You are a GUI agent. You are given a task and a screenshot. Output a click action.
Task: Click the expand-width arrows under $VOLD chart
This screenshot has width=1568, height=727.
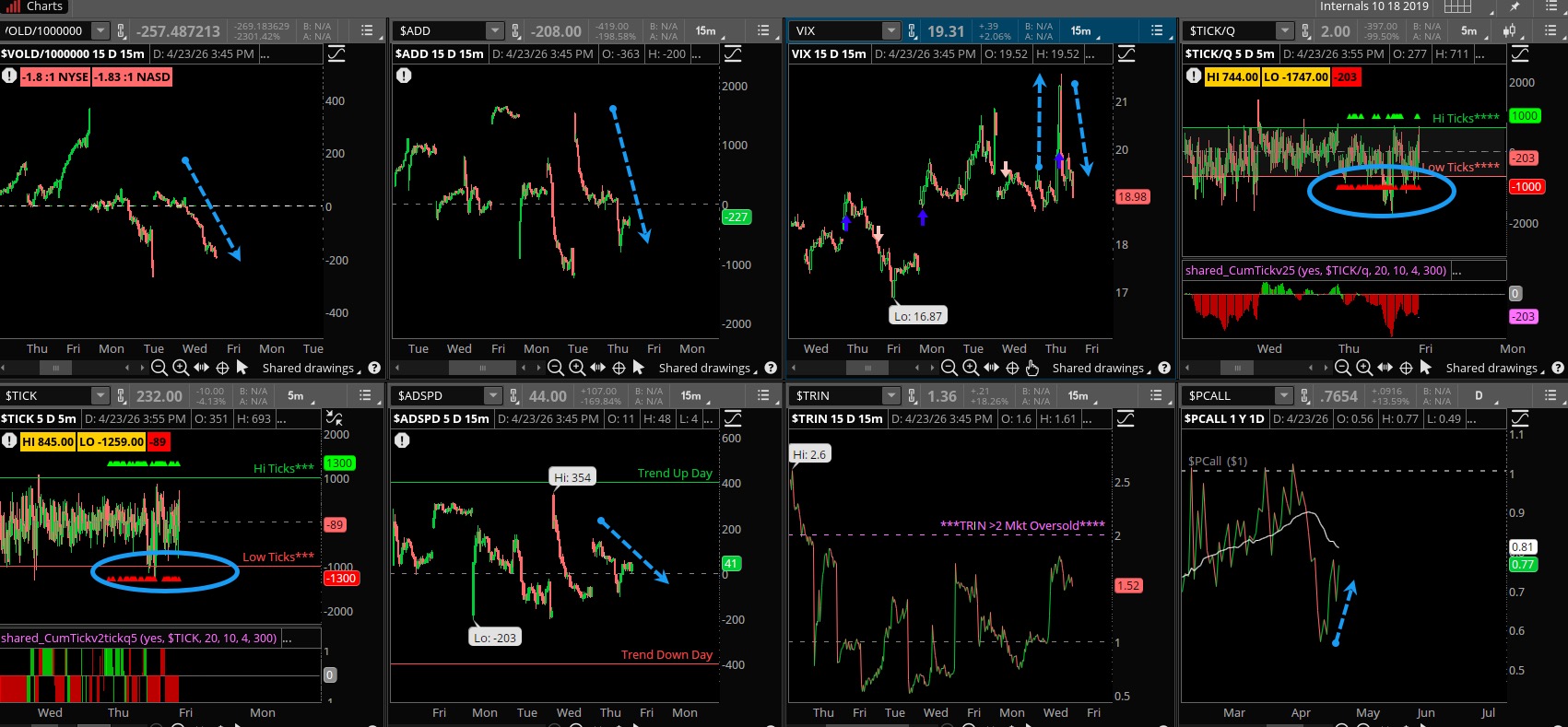(201, 368)
